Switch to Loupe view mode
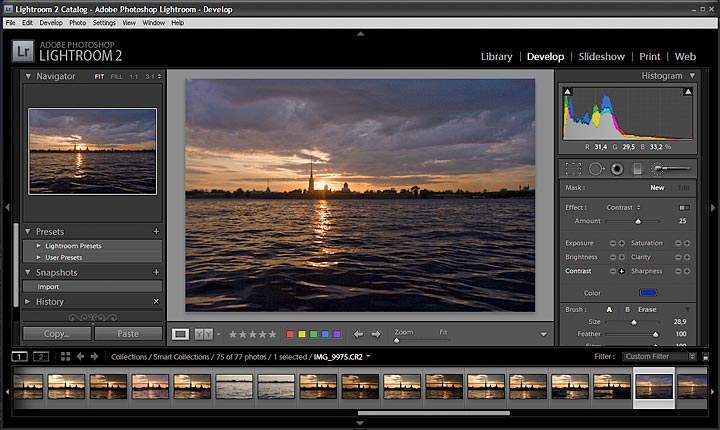The height and width of the screenshot is (430, 720). [181, 334]
